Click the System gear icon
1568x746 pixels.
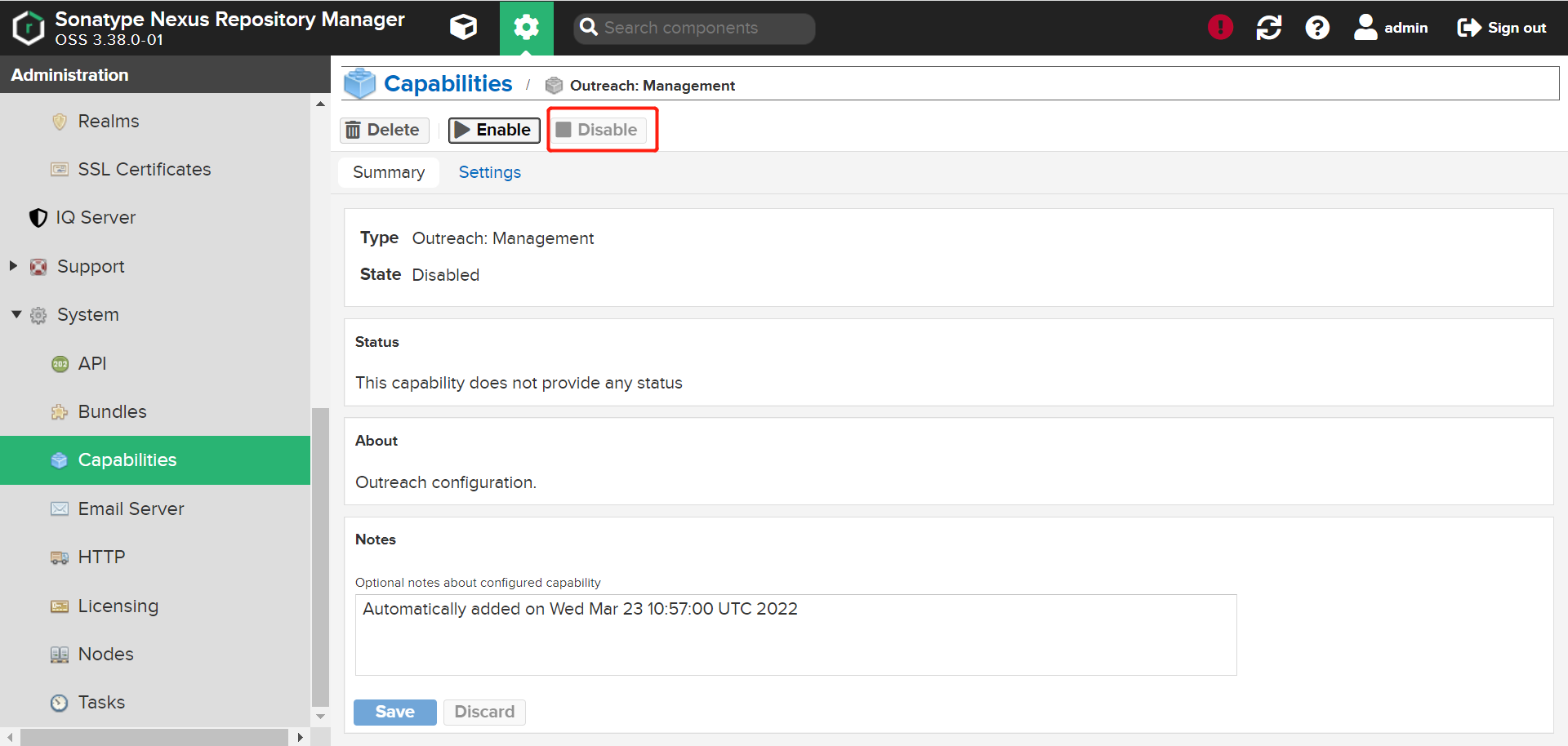(38, 315)
